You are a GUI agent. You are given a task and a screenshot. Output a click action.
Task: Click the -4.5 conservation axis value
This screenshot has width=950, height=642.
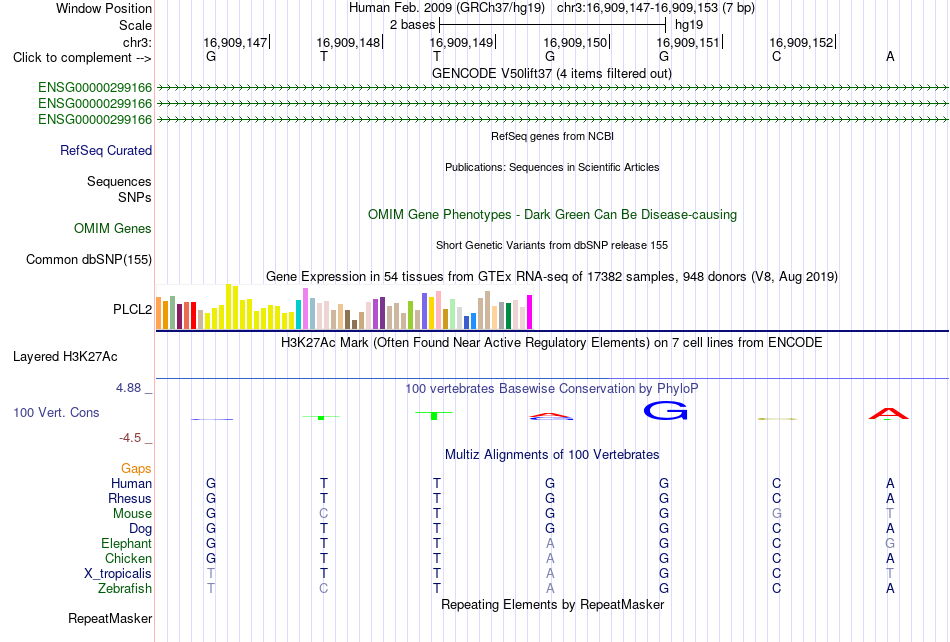(130, 437)
